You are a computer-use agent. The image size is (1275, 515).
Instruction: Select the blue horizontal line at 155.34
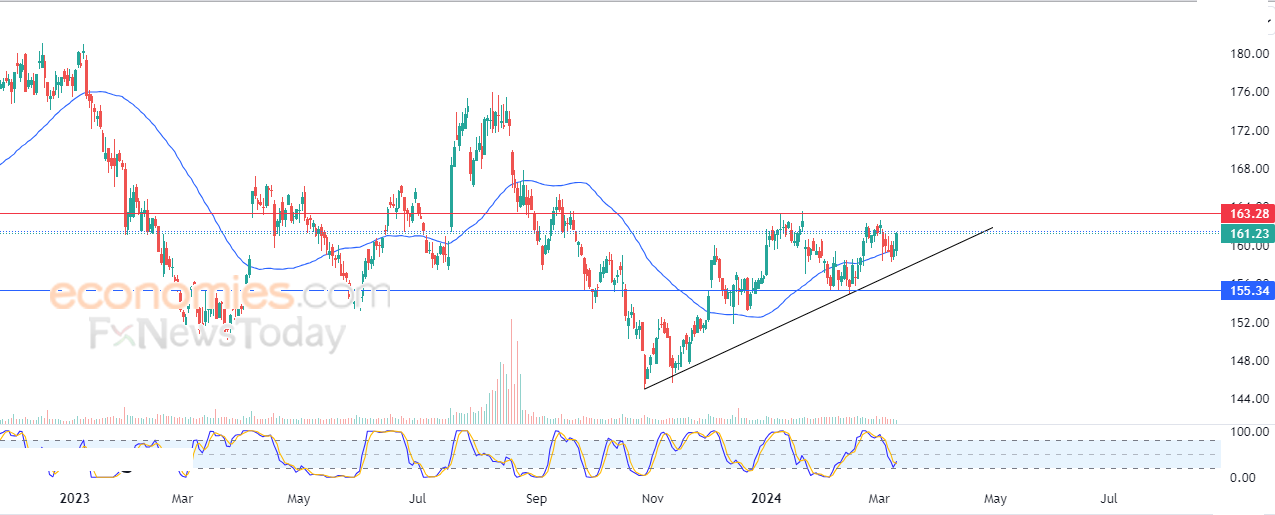tap(610, 291)
